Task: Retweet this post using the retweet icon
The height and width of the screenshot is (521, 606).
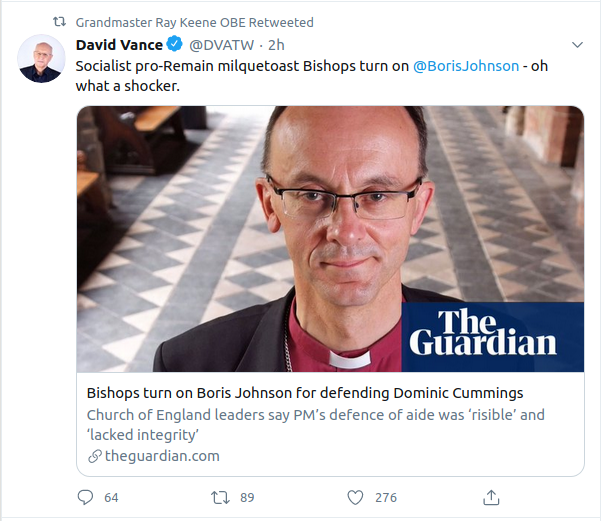Action: pyautogui.click(x=220, y=497)
